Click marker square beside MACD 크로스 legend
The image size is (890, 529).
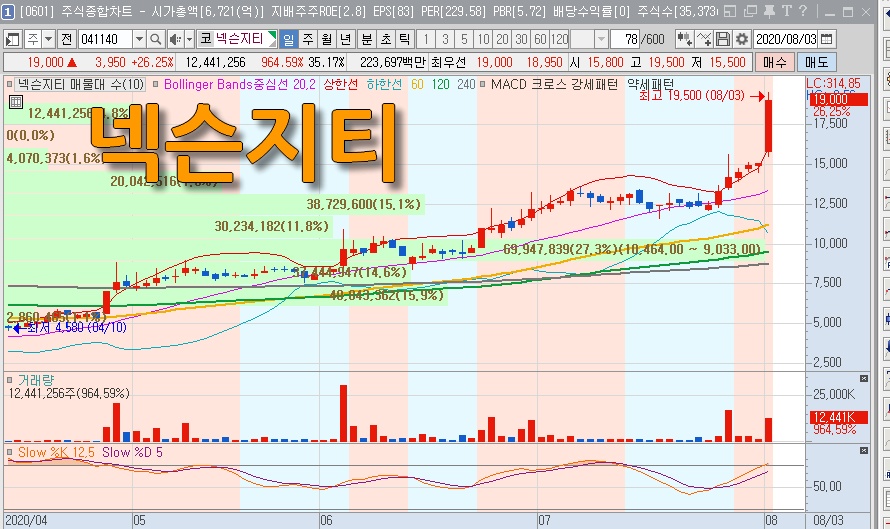[482, 85]
